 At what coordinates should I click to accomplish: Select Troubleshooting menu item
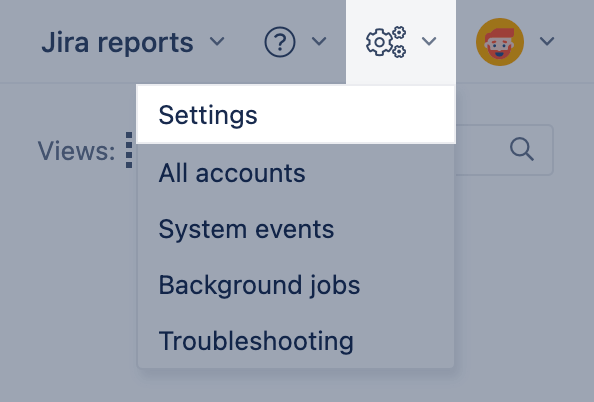[296, 341]
